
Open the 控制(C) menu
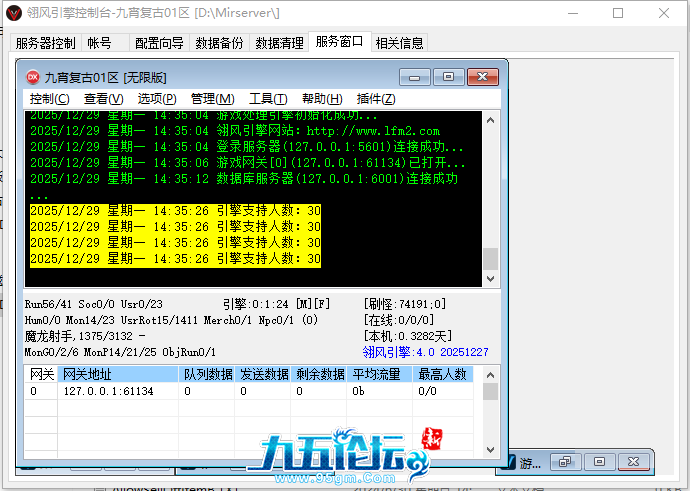[x=49, y=99]
